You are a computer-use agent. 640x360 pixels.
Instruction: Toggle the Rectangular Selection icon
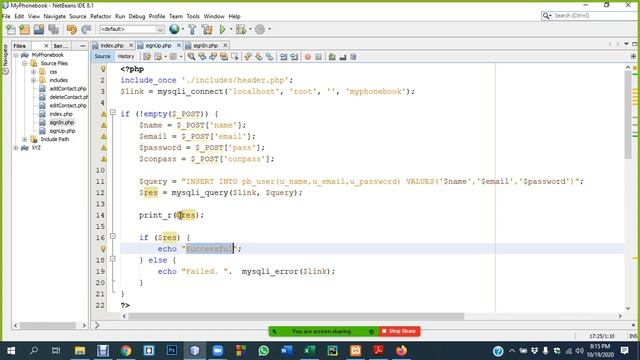pos(235,57)
